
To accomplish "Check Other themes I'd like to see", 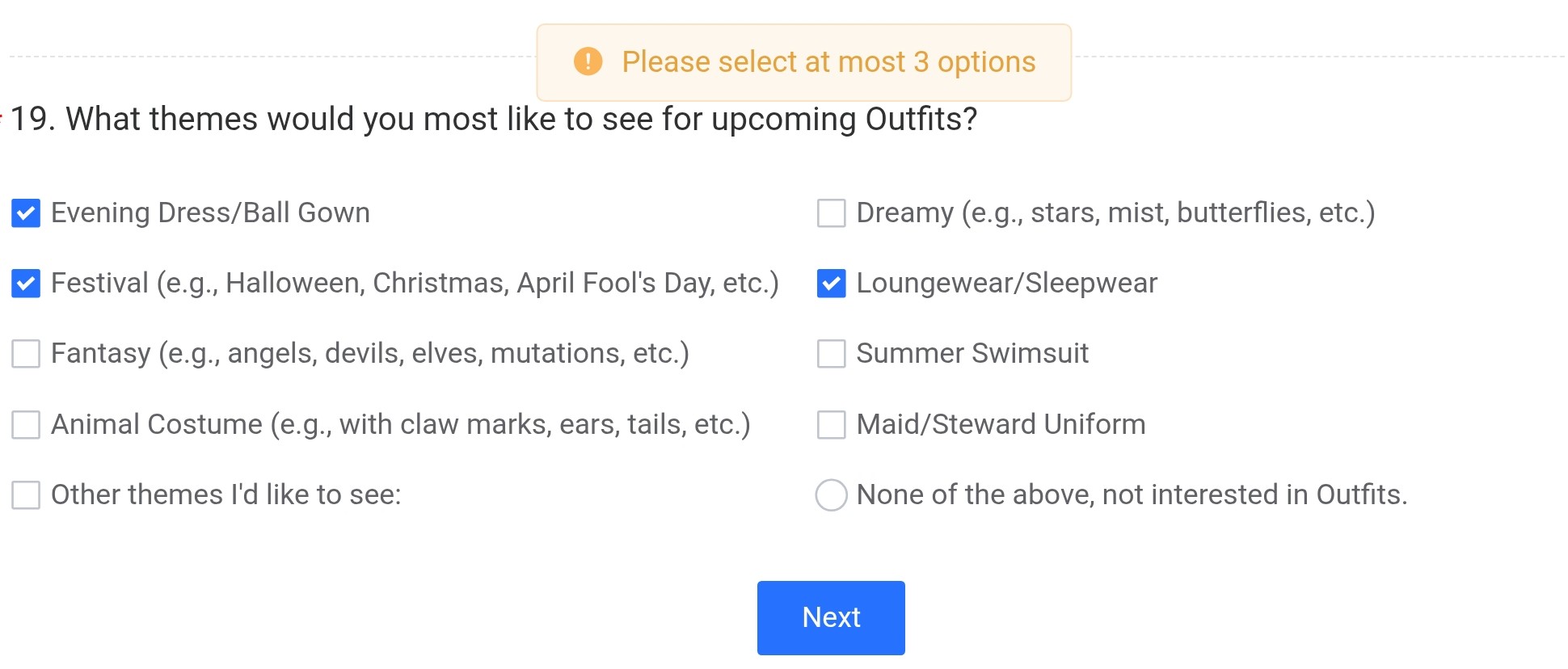I will (26, 494).
